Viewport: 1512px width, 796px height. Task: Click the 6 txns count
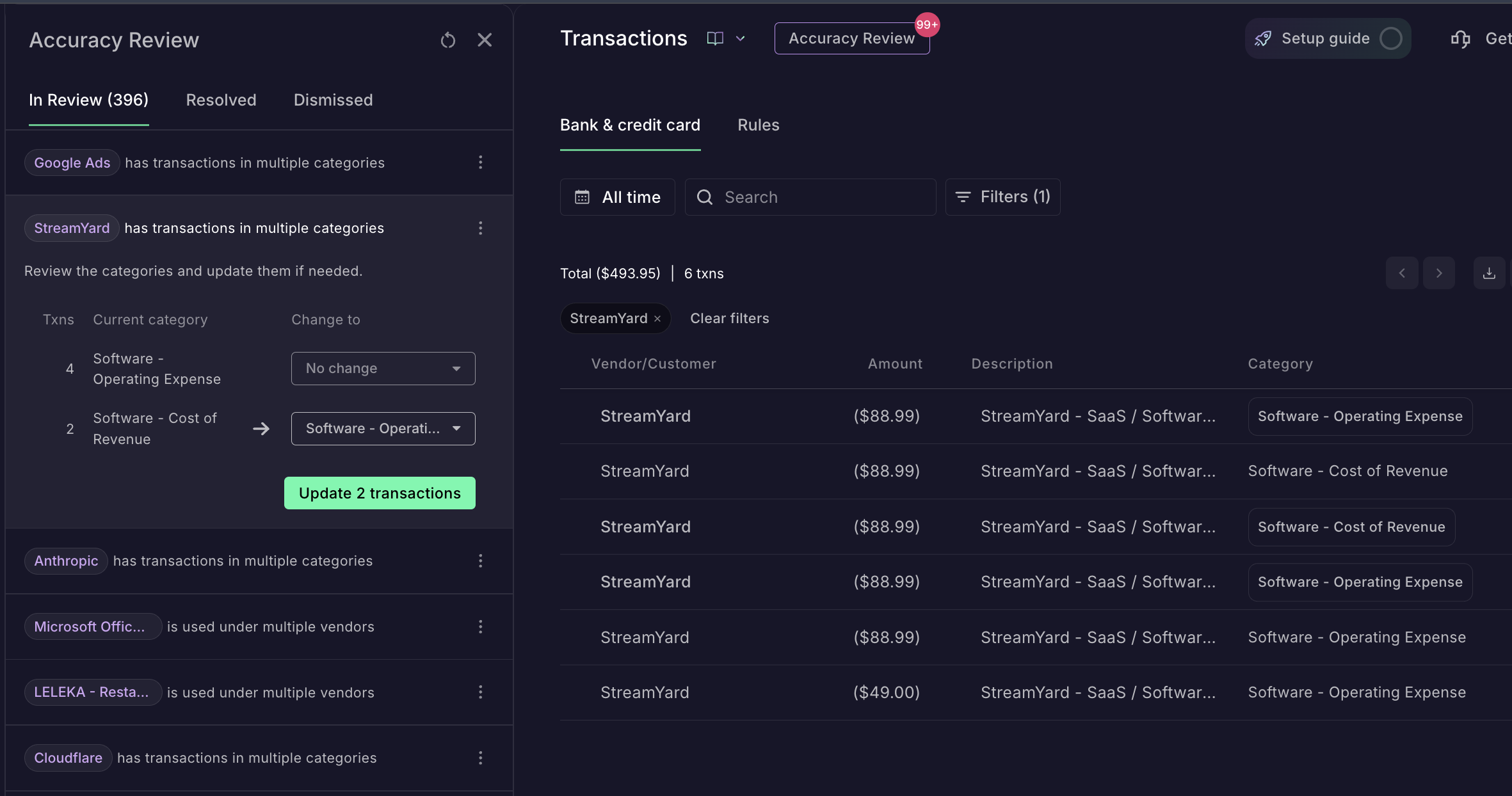[x=704, y=274]
